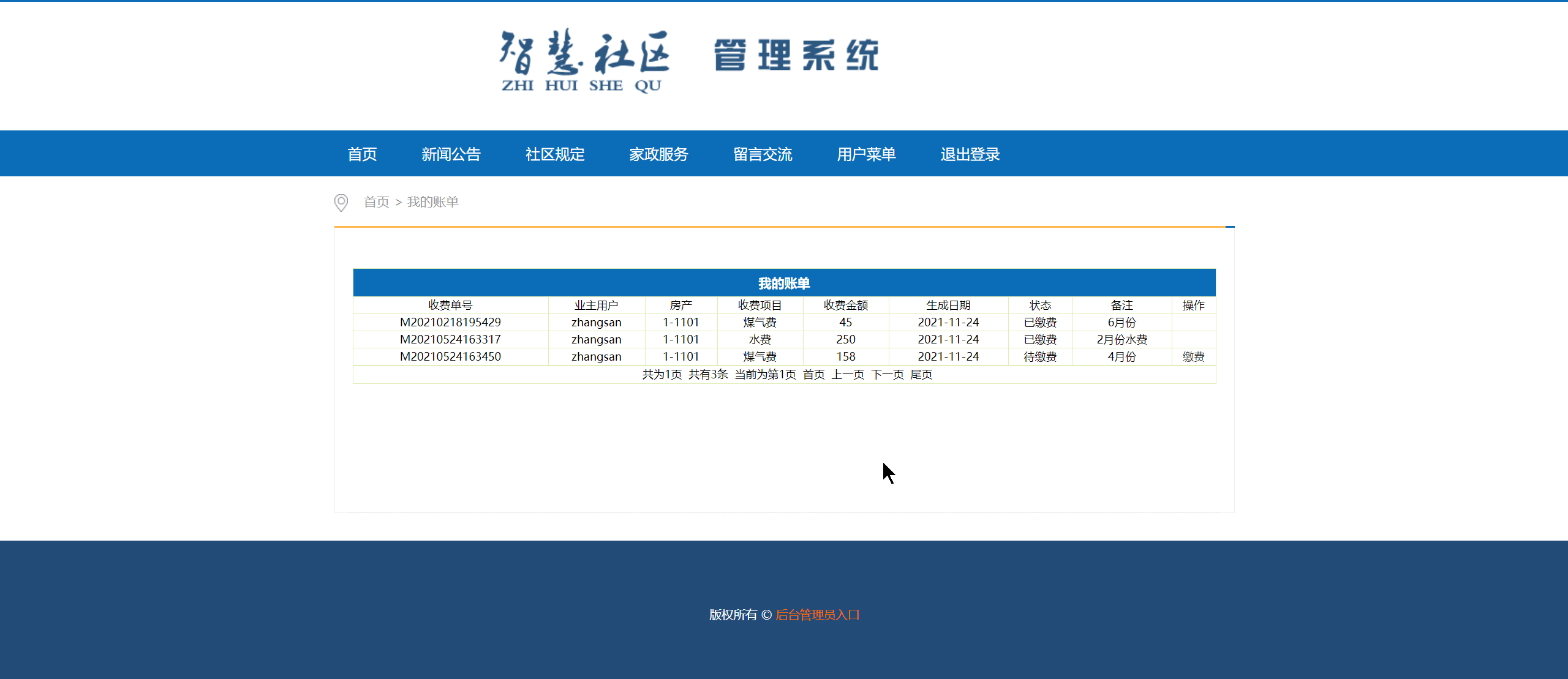
Task: Click the 待缴费 status cell
Action: click(x=1040, y=357)
